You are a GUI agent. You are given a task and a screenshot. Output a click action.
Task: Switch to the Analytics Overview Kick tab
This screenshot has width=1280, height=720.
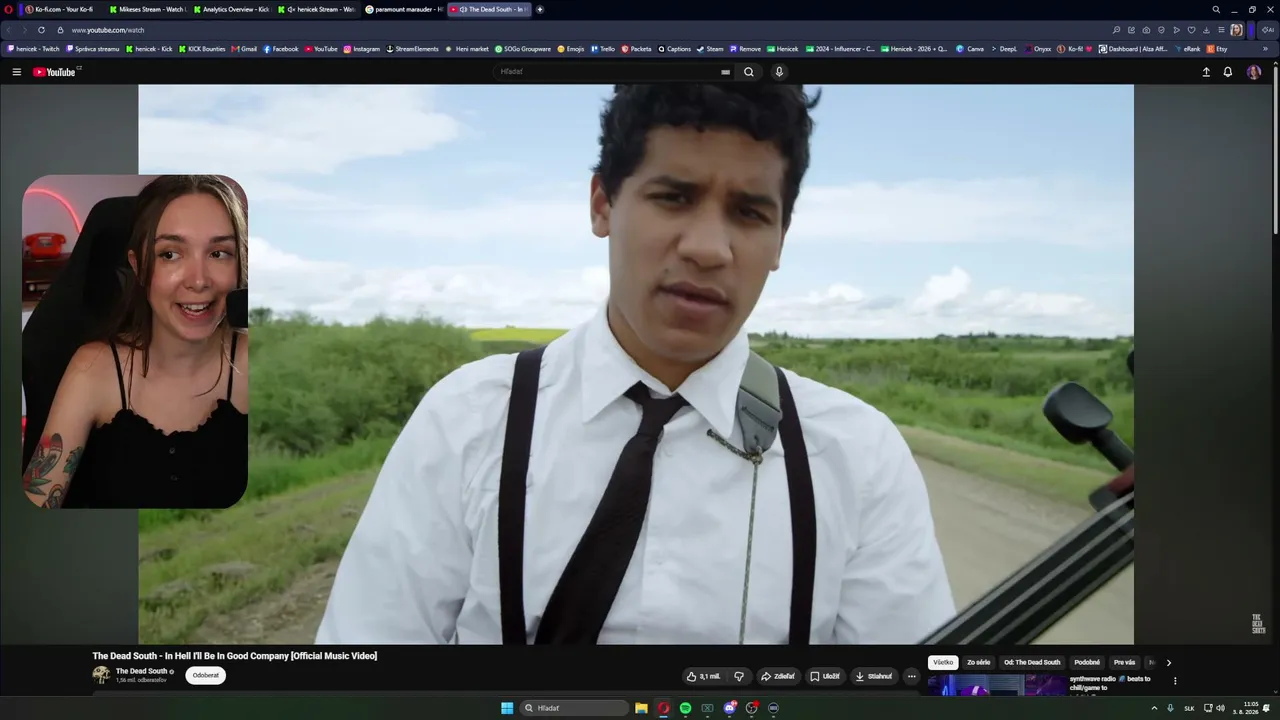point(230,9)
